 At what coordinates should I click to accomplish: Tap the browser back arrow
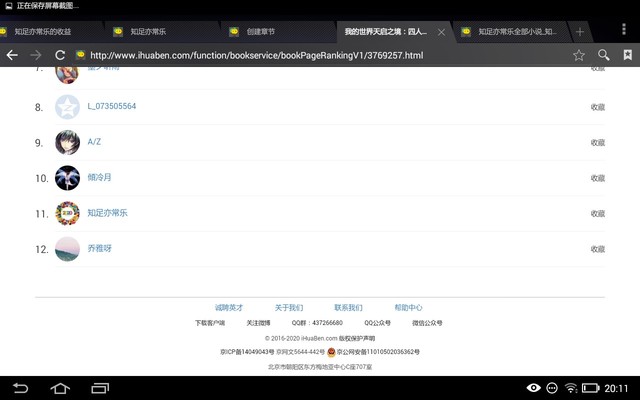pos(12,55)
